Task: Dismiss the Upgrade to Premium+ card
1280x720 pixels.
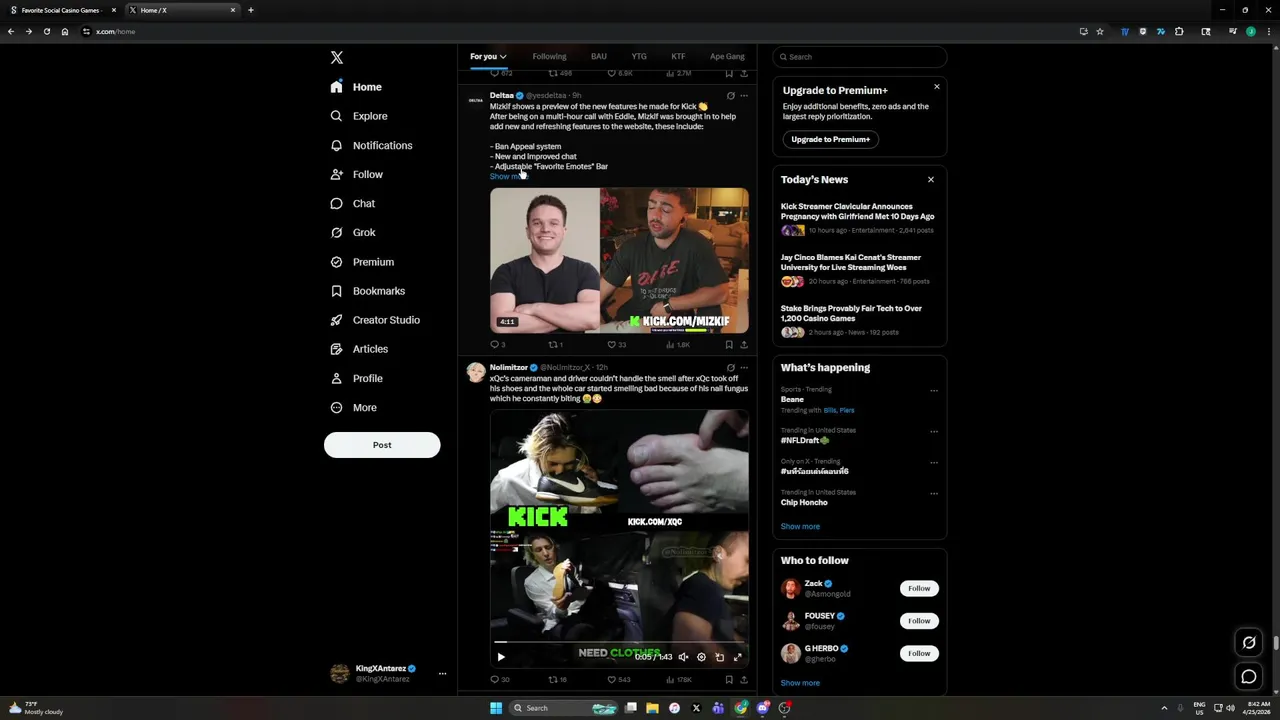Action: pyautogui.click(x=937, y=87)
